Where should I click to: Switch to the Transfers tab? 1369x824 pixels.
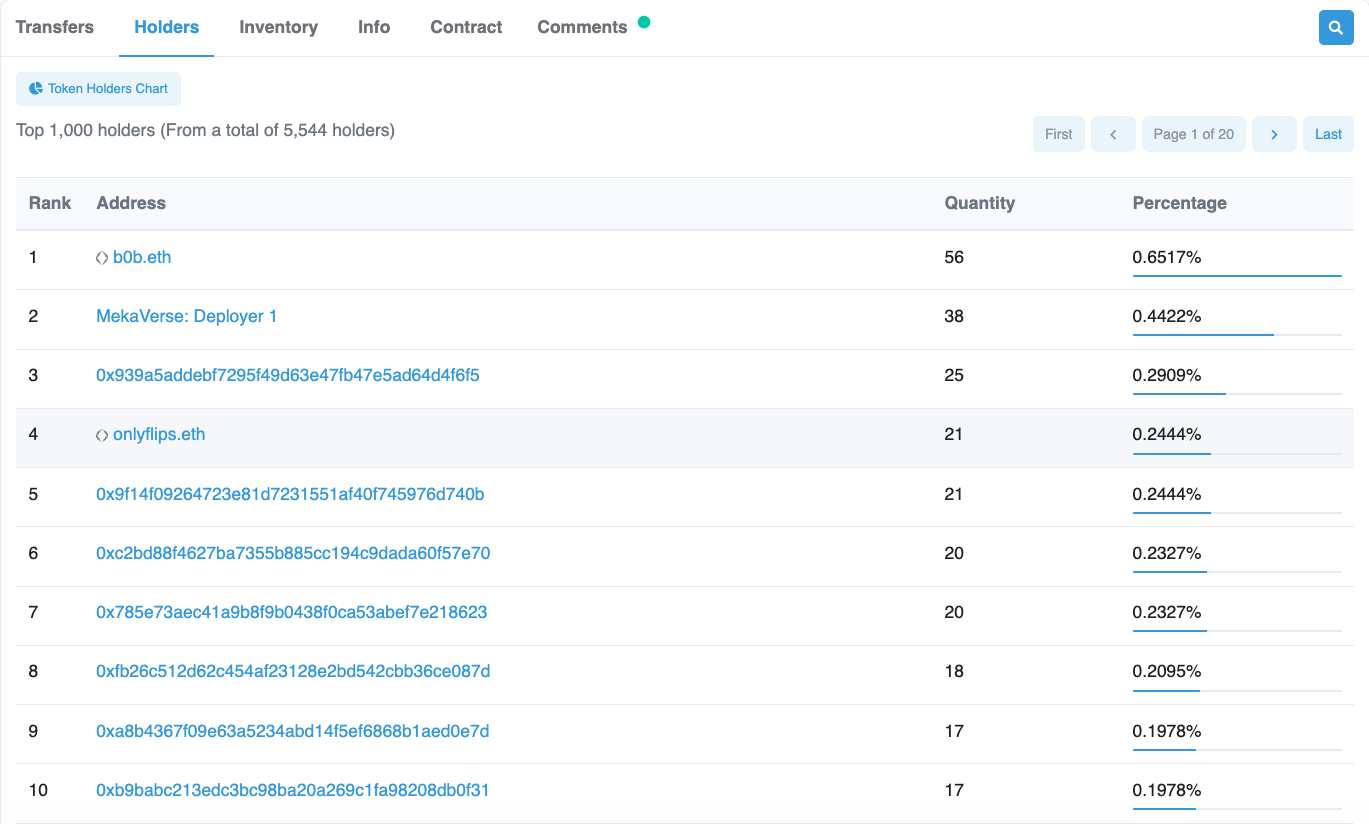55,27
